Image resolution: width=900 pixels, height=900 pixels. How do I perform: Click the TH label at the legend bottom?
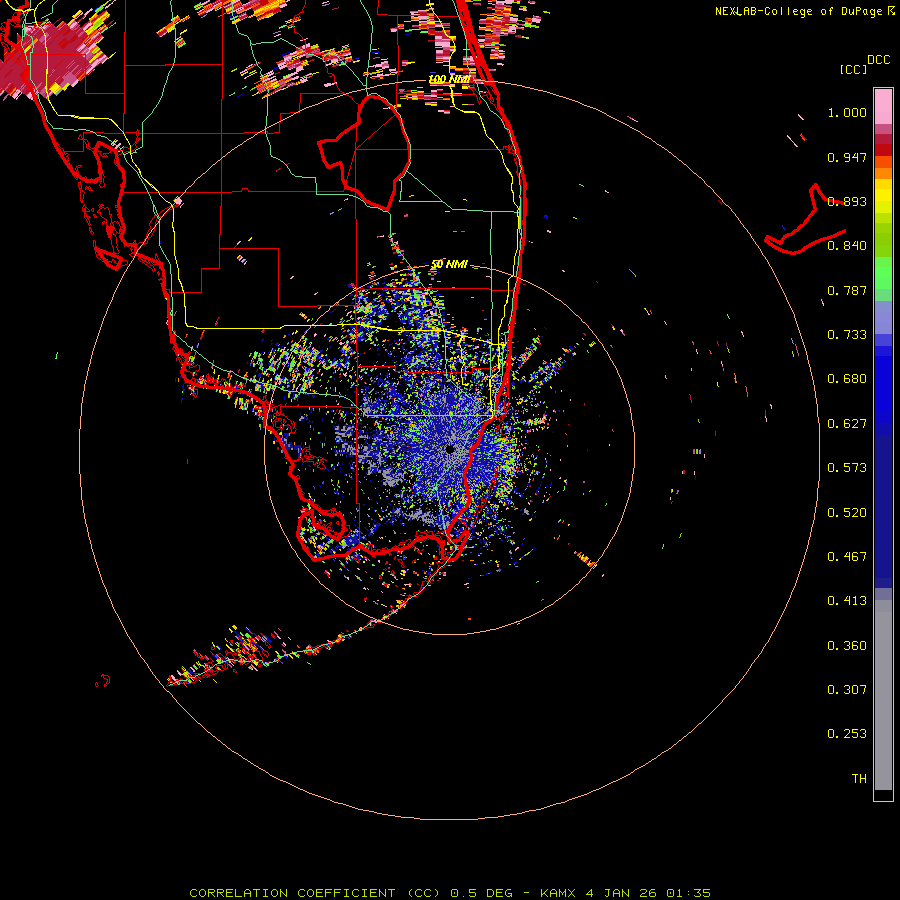(x=859, y=779)
